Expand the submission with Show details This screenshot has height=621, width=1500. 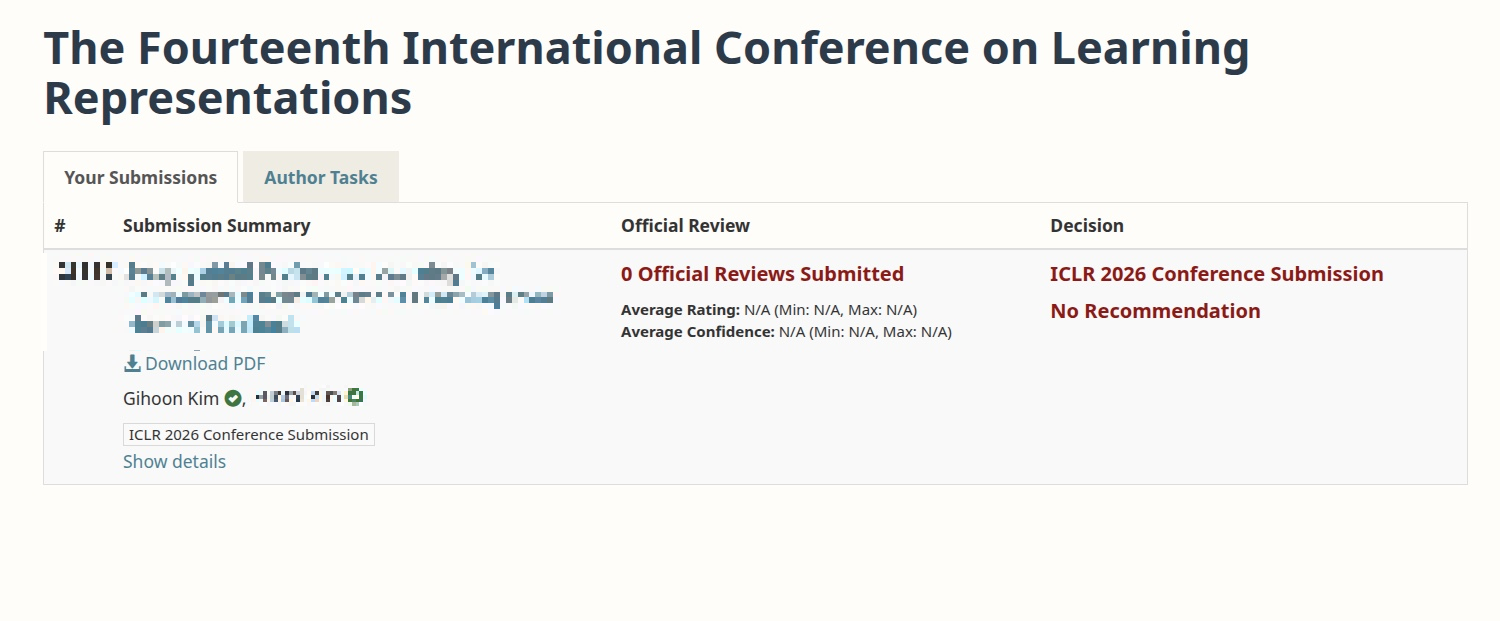click(174, 461)
